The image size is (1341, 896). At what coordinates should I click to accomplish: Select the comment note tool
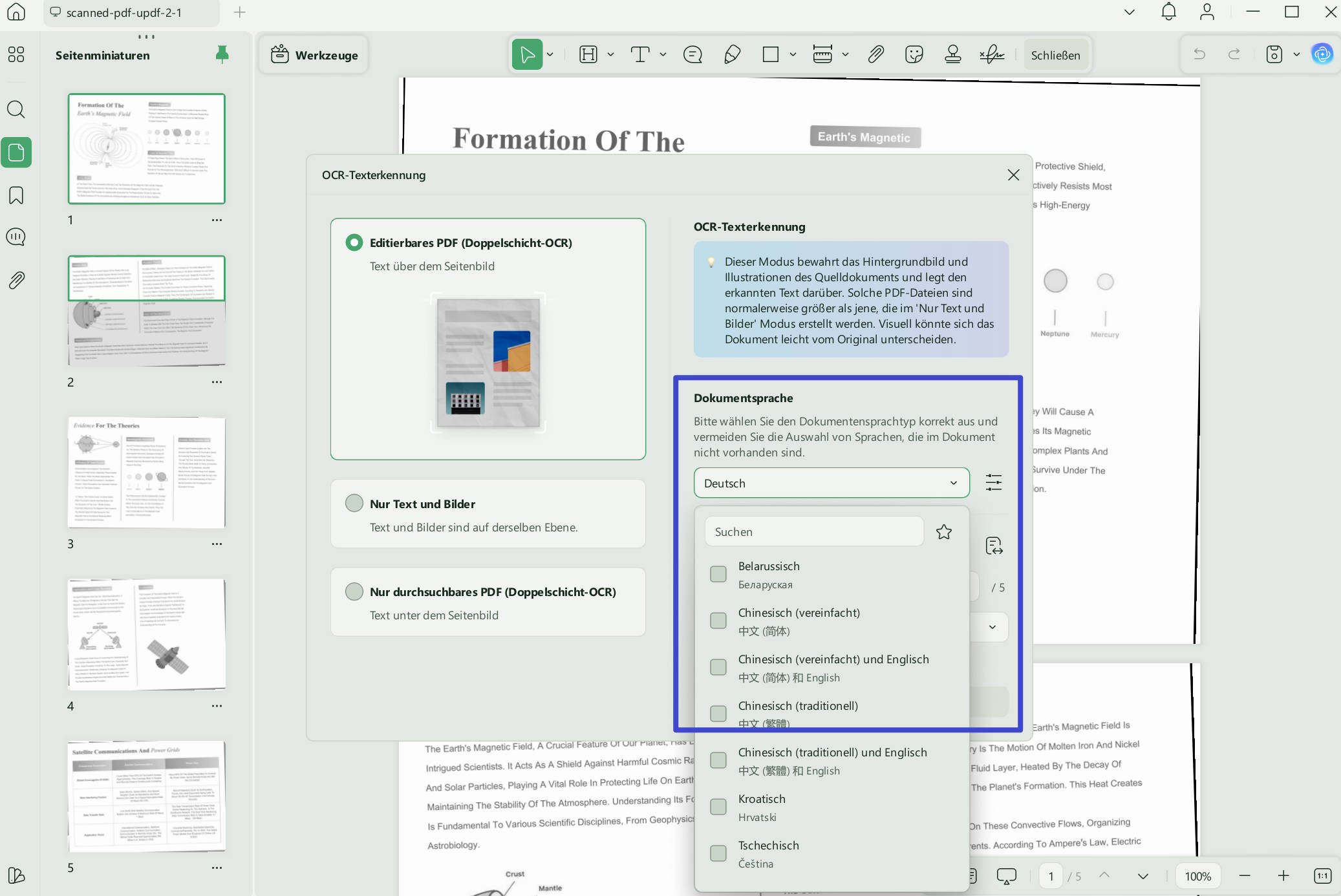coord(692,55)
